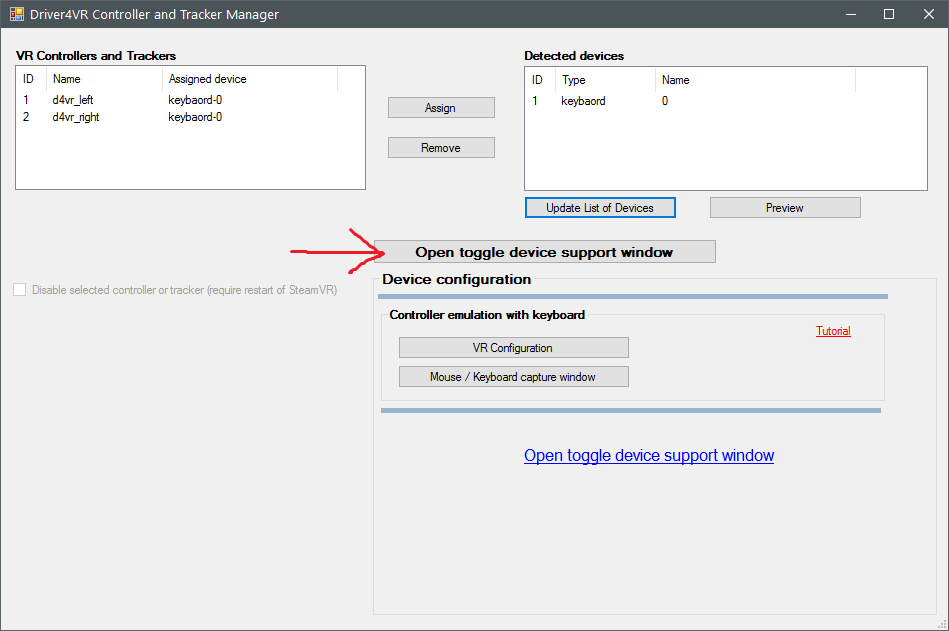Click ID 1 in VR Controllers list

click(26, 100)
